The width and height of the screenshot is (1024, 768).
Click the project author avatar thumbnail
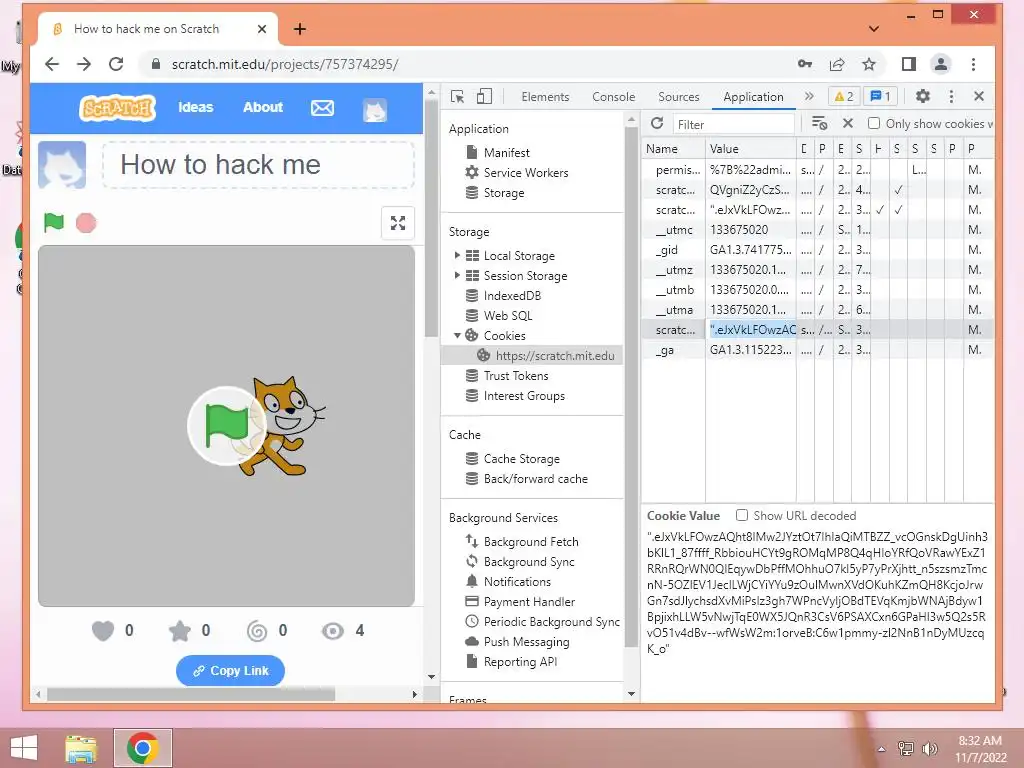62,165
